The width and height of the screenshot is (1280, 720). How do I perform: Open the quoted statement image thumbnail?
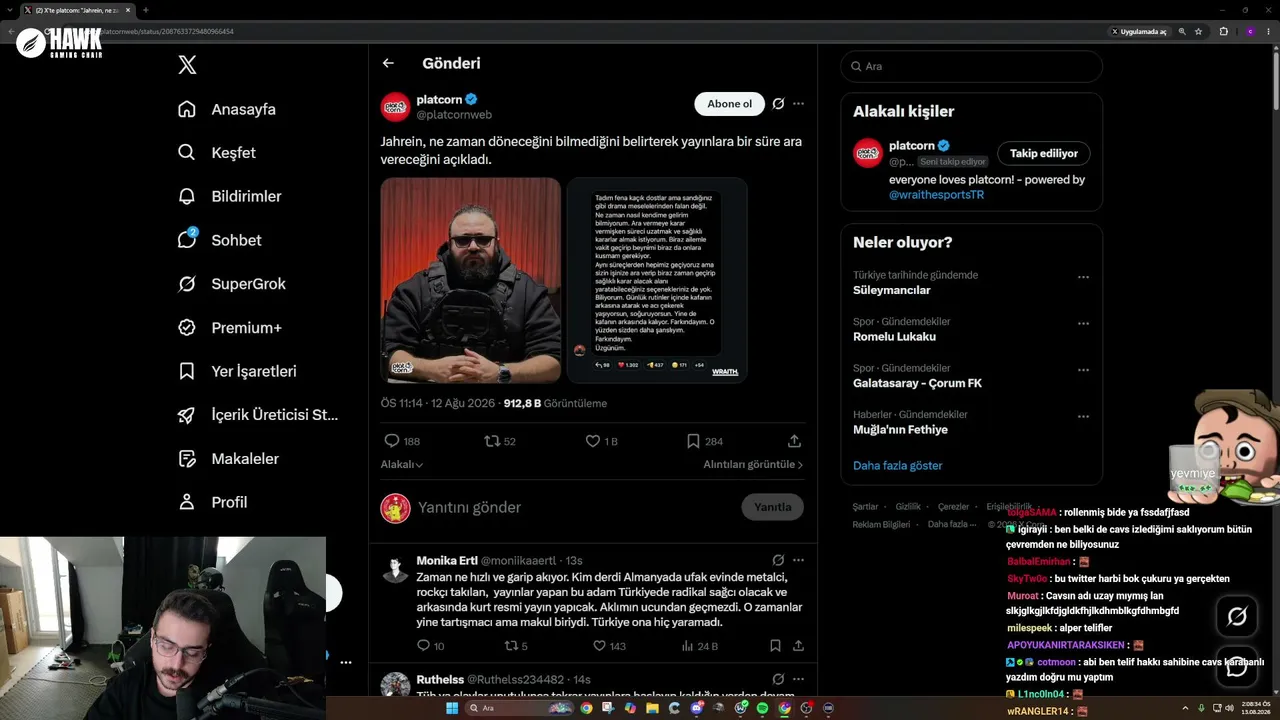point(657,280)
